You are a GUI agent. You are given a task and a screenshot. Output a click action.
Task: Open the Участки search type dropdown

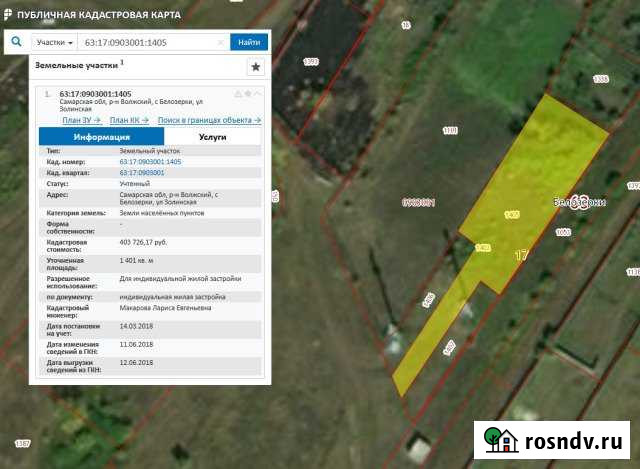55,43
